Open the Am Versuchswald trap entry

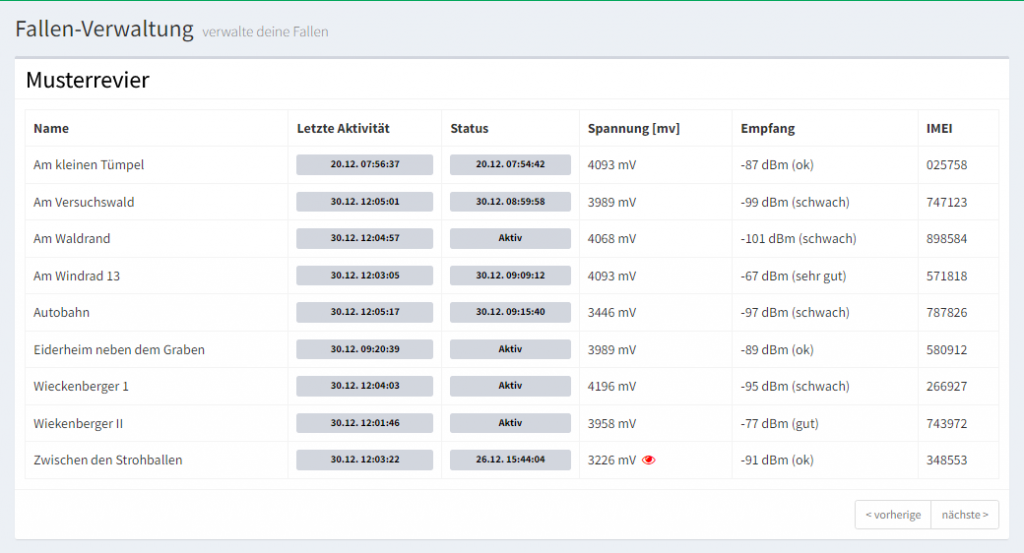click(84, 202)
